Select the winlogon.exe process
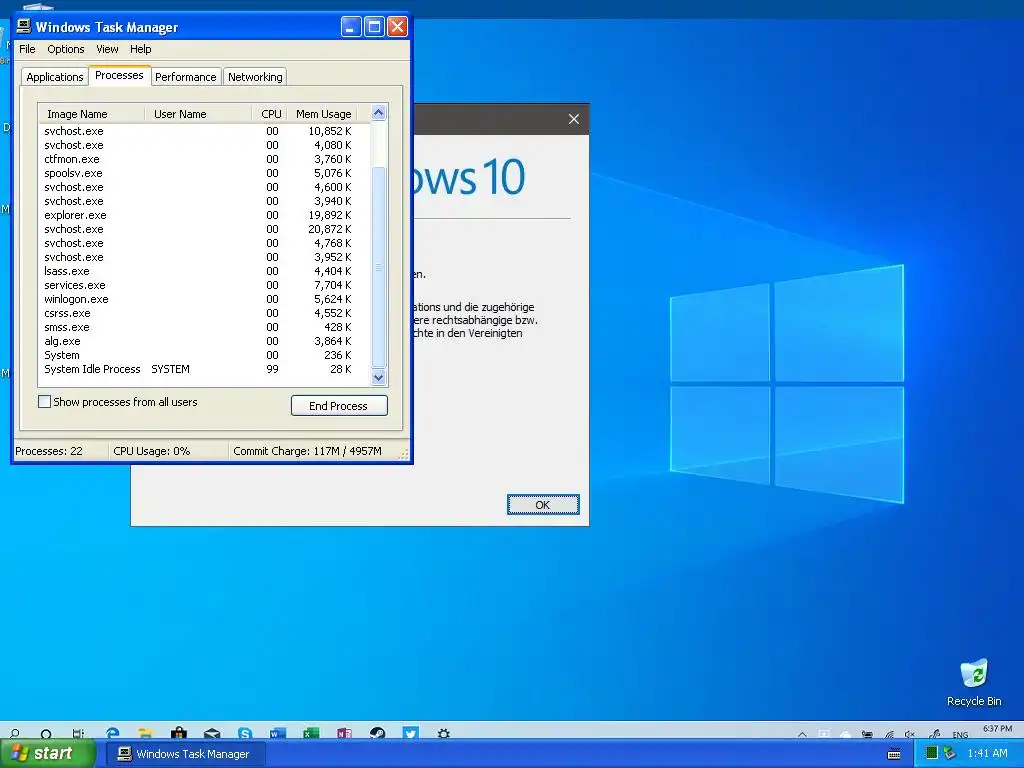The width and height of the screenshot is (1024, 768). pos(204,299)
